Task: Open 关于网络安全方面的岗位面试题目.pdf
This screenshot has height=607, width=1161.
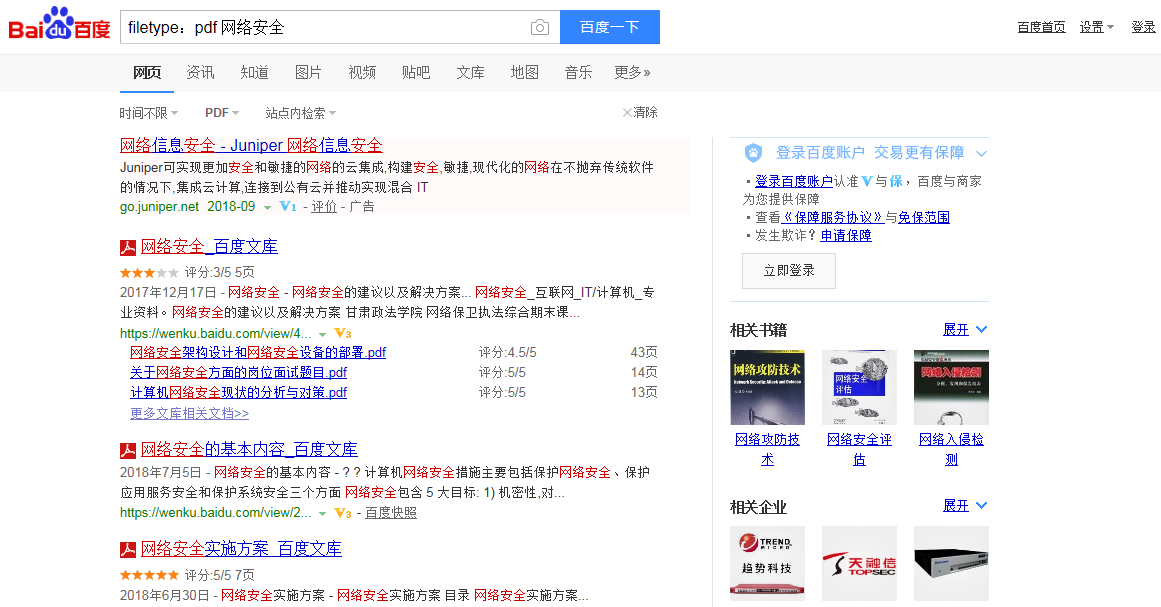Action: [x=238, y=372]
